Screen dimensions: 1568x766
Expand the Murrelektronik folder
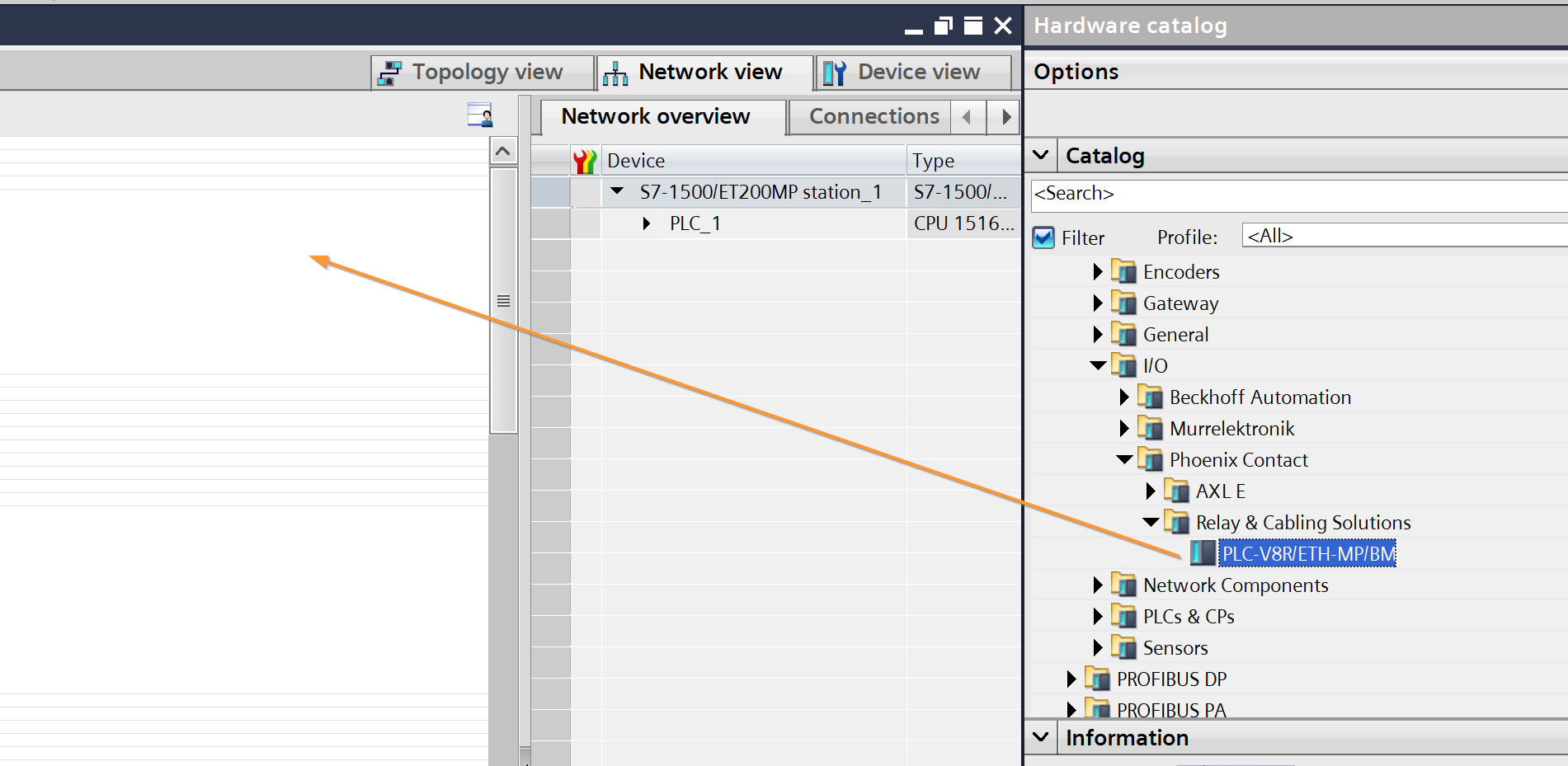click(1124, 428)
